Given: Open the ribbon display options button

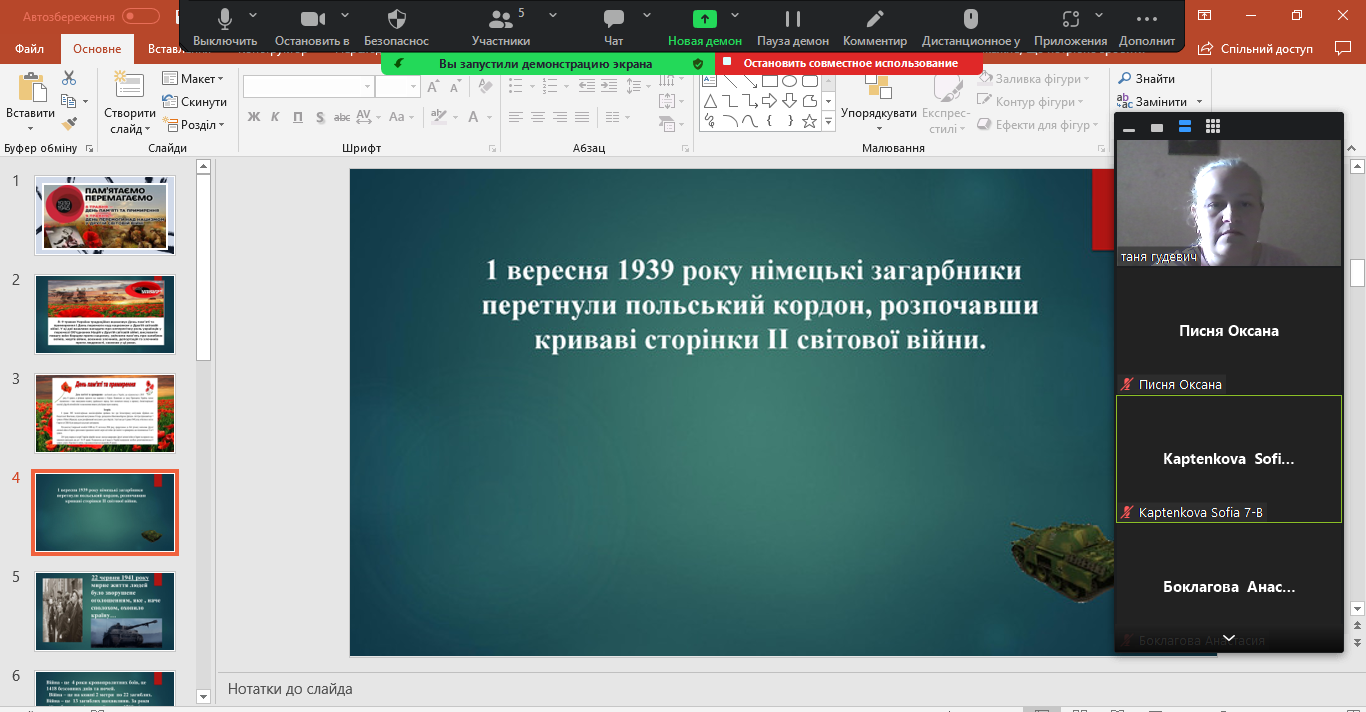Looking at the screenshot, I should [1204, 15].
